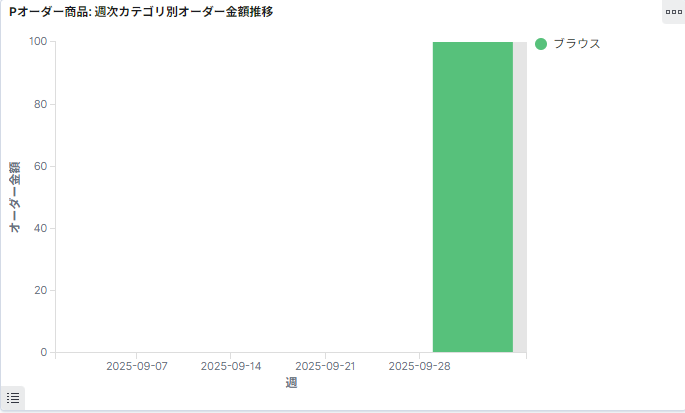685x413 pixels.
Task: Click the 2025-09-07 x-axis label
Action: tap(137, 367)
